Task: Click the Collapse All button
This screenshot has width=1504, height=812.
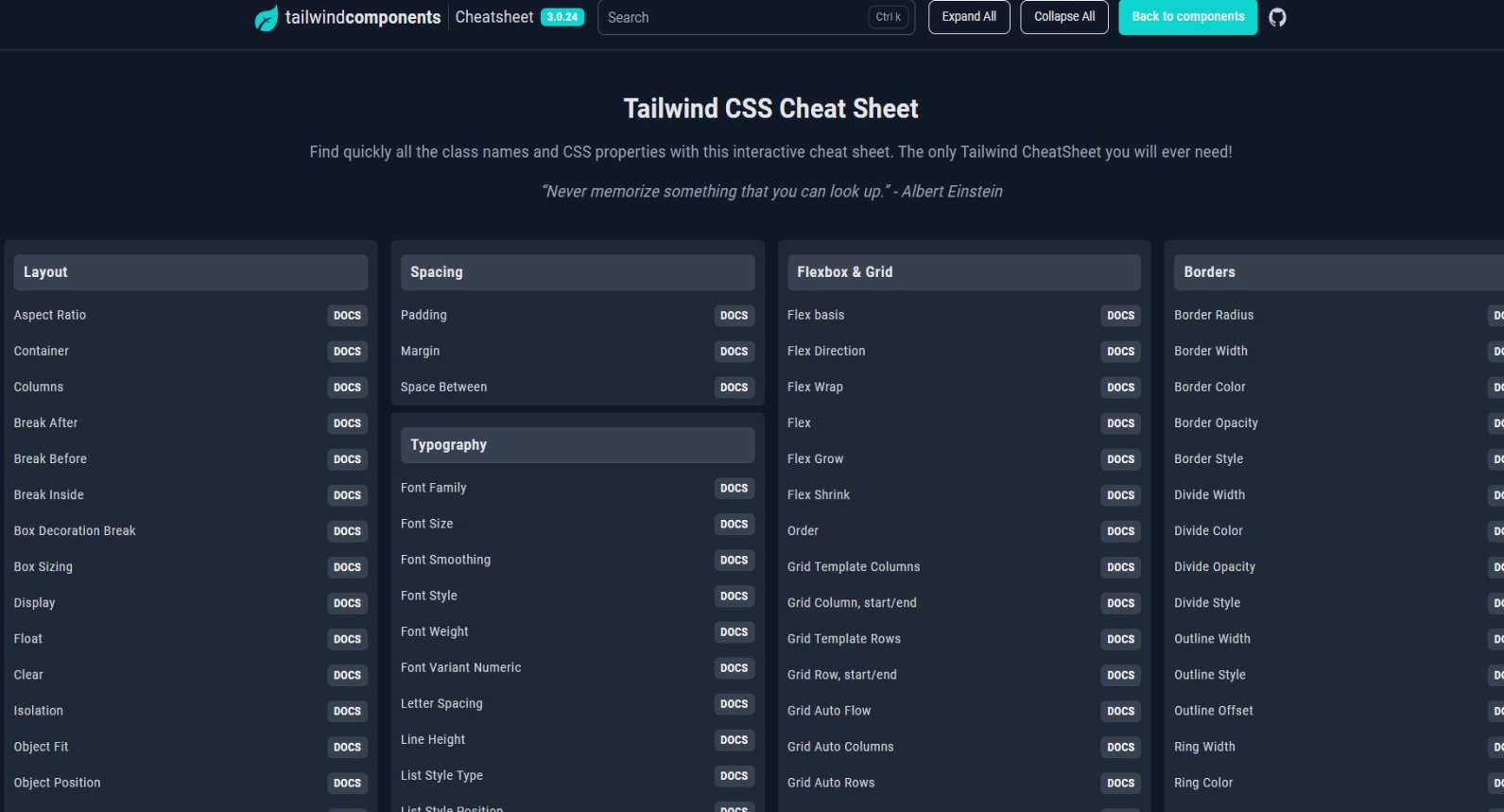Action: pyautogui.click(x=1064, y=17)
